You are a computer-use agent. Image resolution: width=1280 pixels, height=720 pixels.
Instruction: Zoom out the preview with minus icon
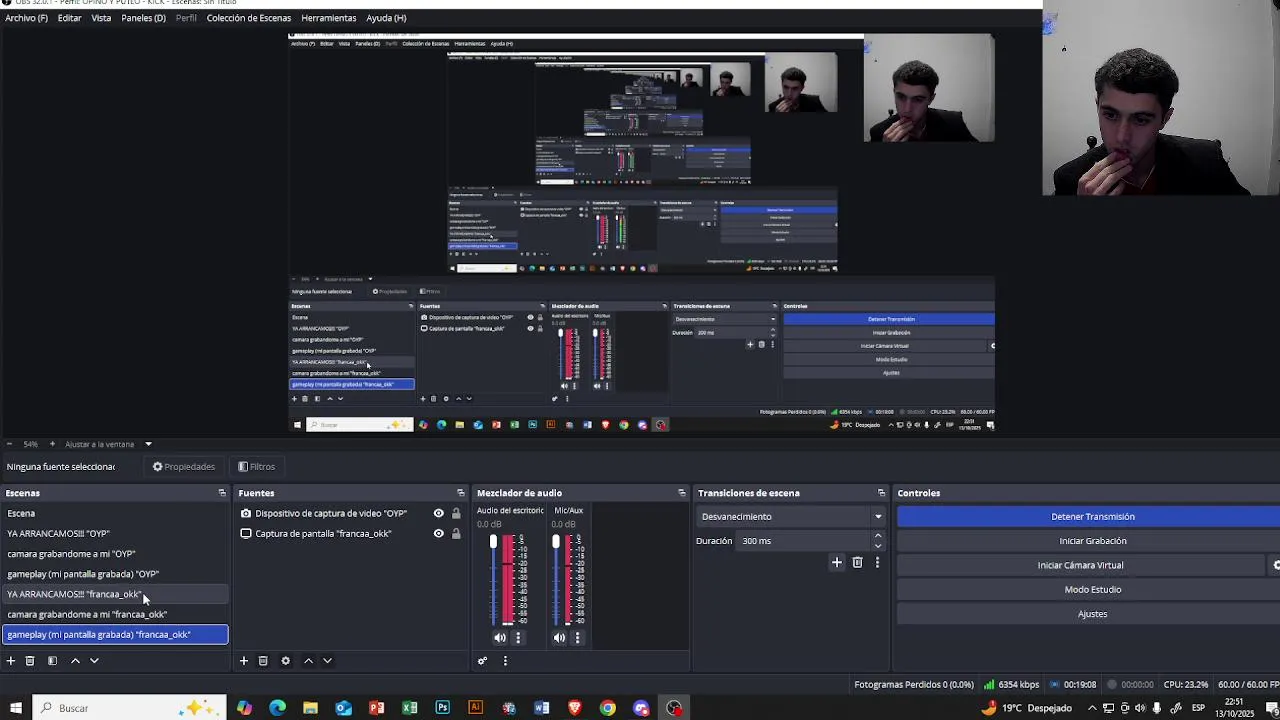tap(9, 444)
